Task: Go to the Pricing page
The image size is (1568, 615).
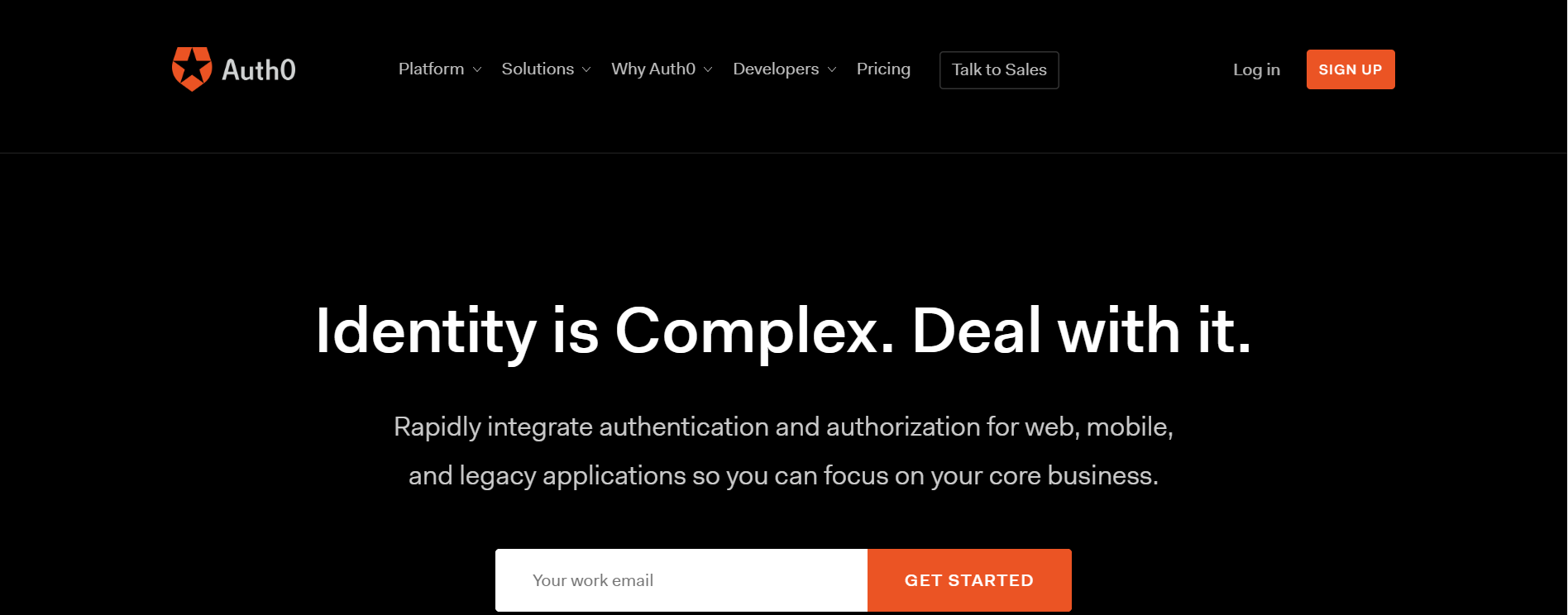Action: [883, 69]
